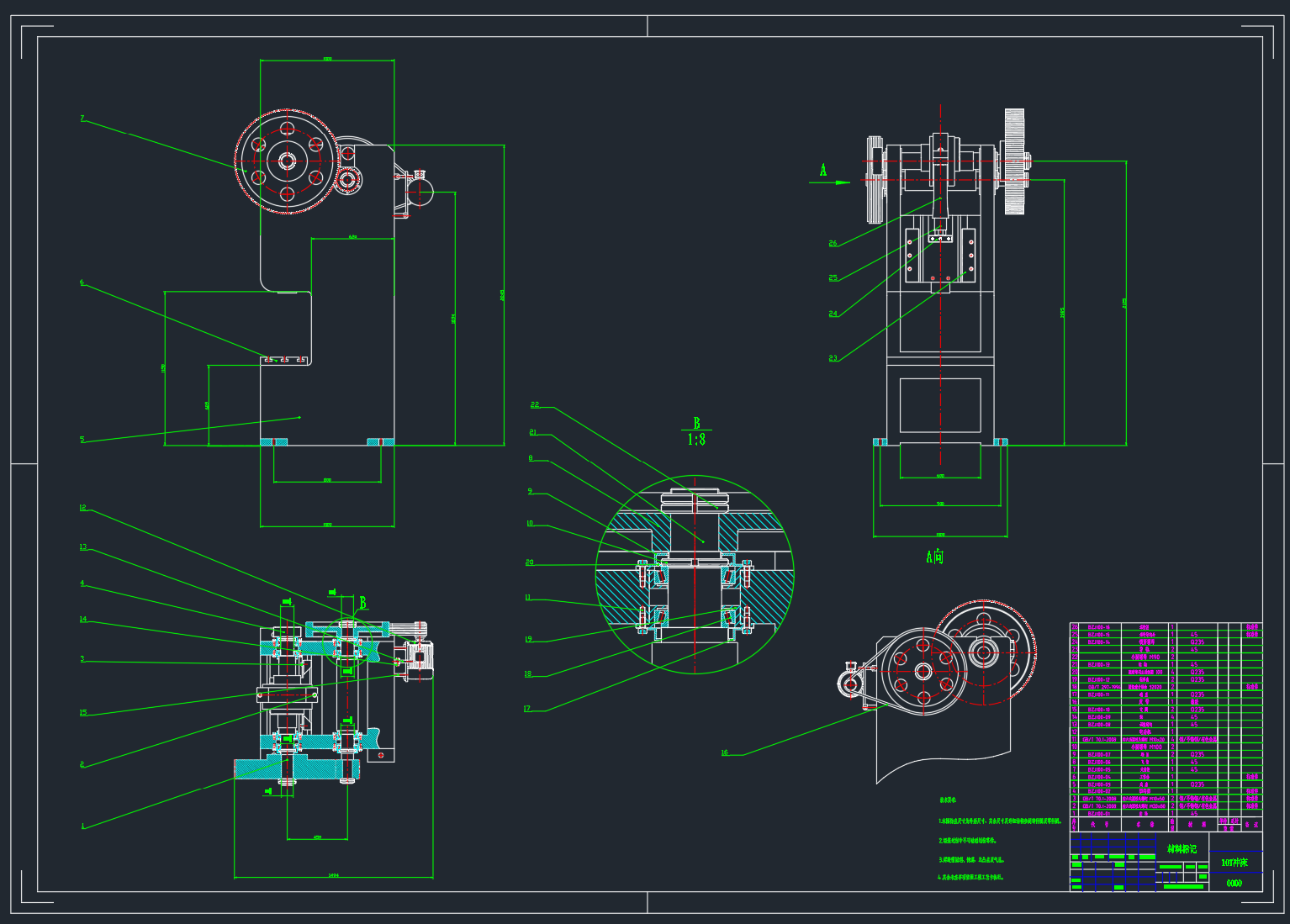Select balloon number 6 on the side view

pyautogui.click(x=82, y=282)
